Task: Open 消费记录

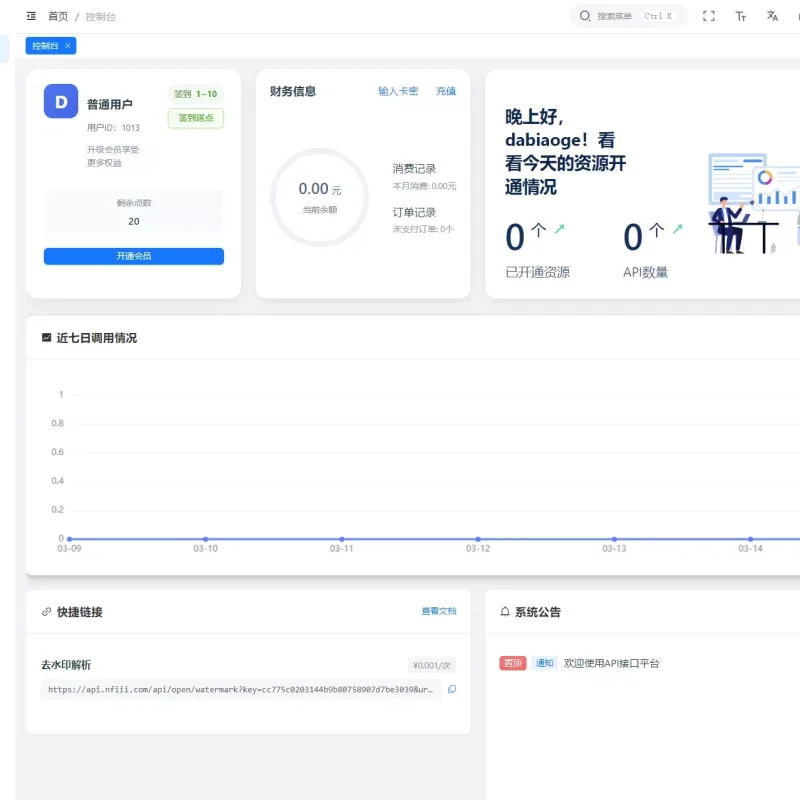Action: pos(414,168)
